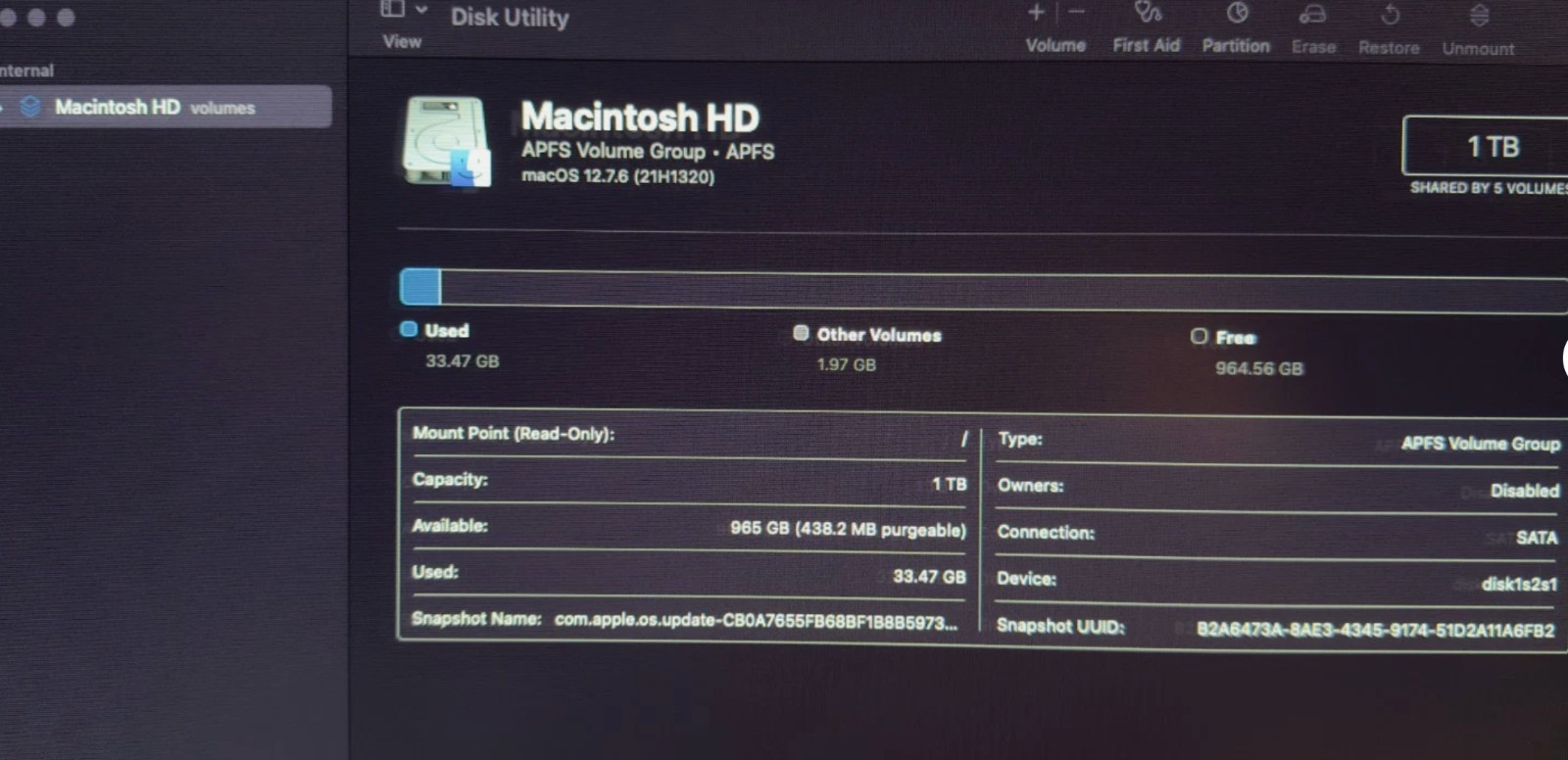Click the 33.47 GB value under Used legend
Image resolution: width=1568 pixels, height=760 pixels.
(462, 361)
